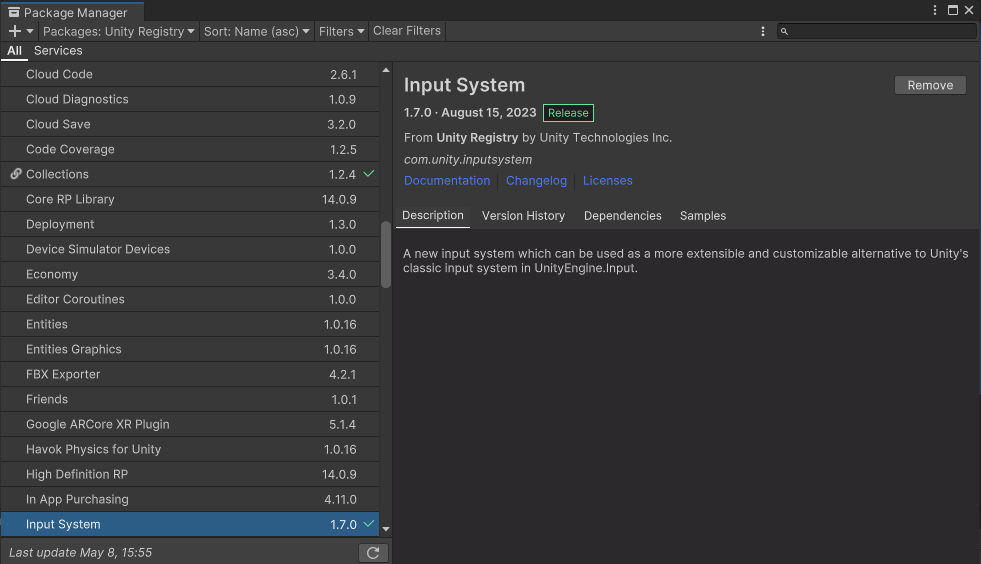Select the Editor Coroutines package
This screenshot has height=564, width=981.
point(190,300)
